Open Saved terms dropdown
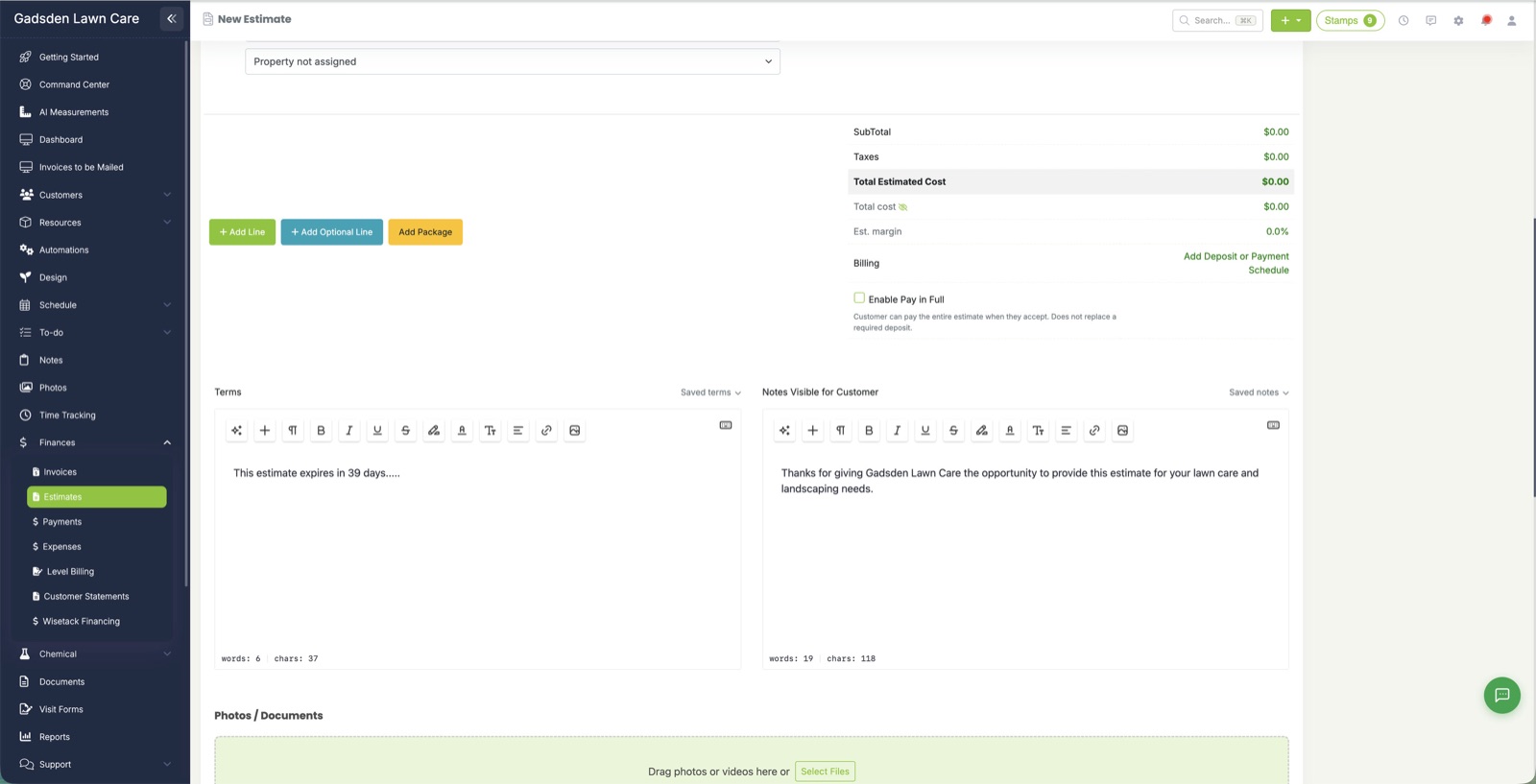1536x784 pixels. 710,392
